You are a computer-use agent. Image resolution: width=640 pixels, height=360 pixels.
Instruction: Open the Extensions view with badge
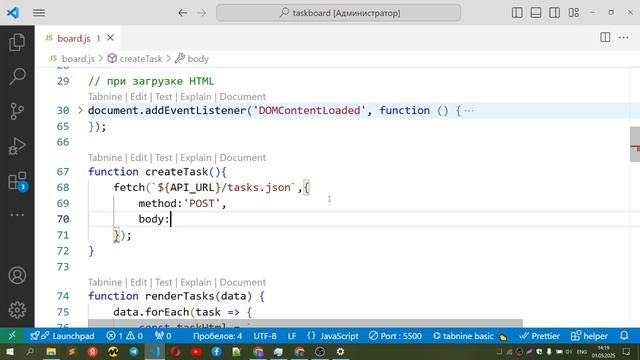pyautogui.click(x=17, y=180)
